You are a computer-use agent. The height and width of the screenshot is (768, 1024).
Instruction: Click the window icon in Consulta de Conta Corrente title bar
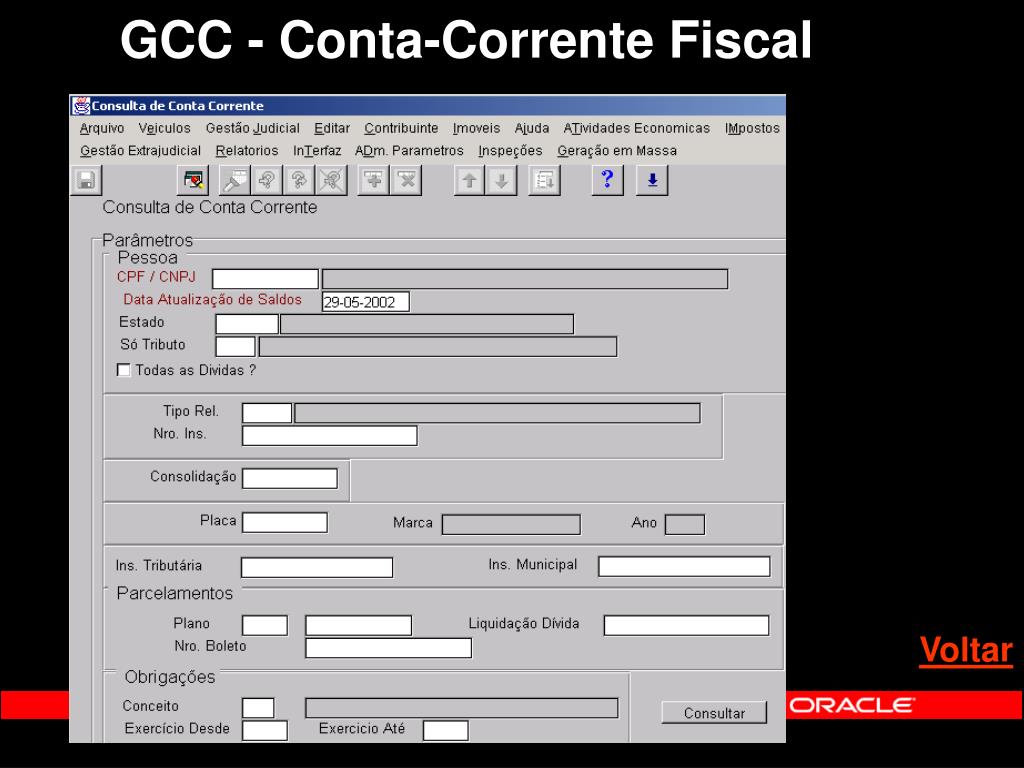coord(81,106)
